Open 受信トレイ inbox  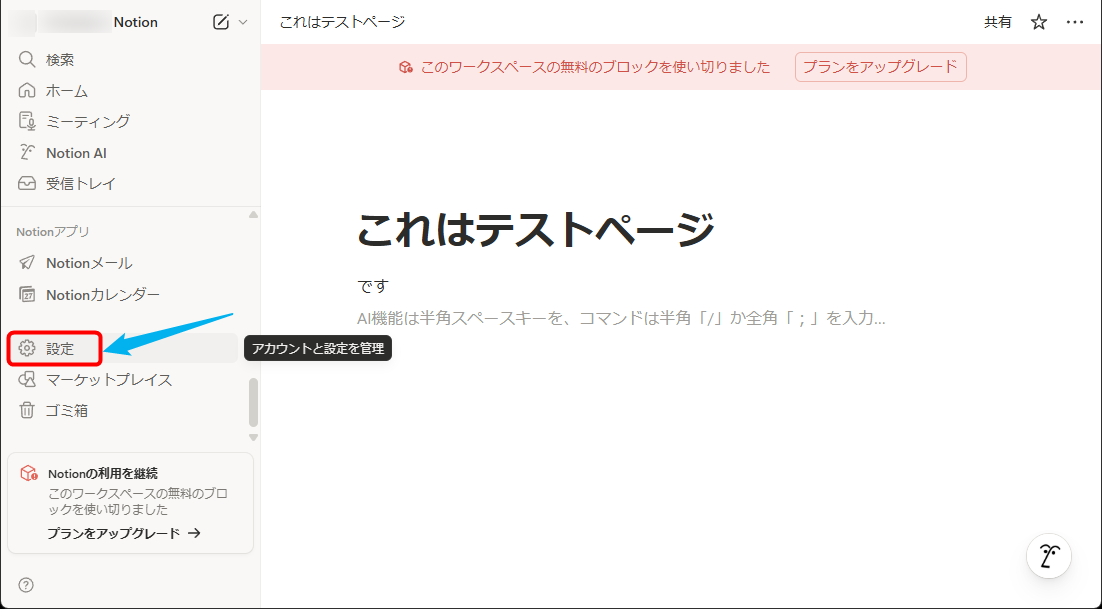tap(80, 184)
